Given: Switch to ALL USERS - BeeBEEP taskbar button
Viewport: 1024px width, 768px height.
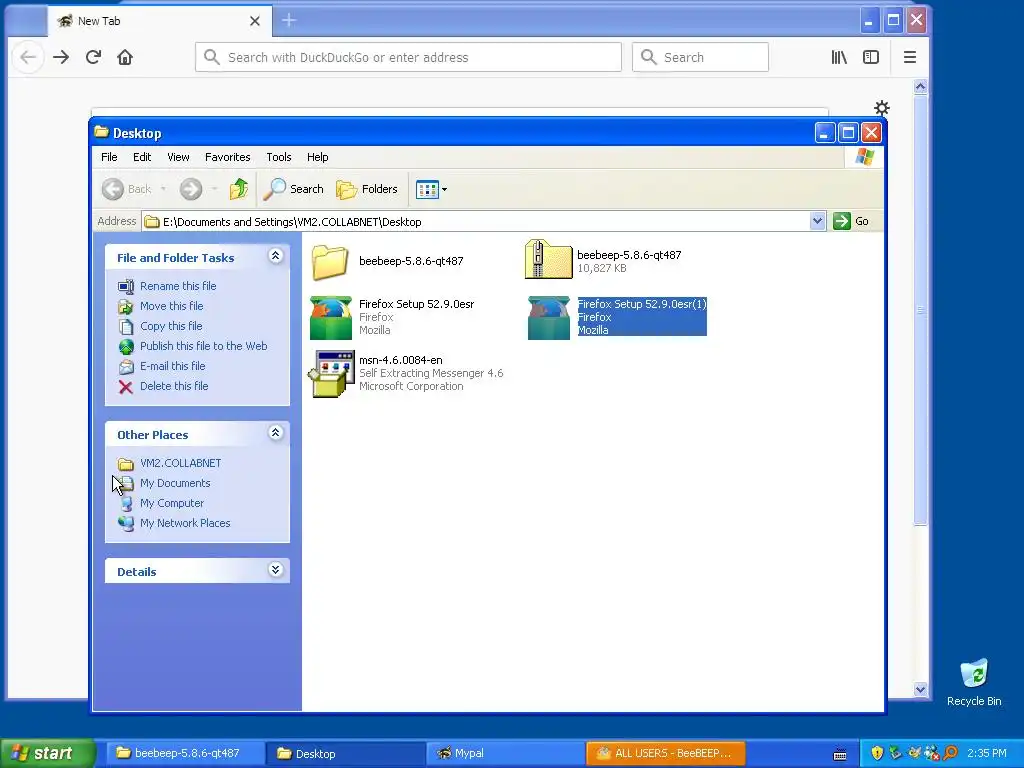Looking at the screenshot, I should [666, 753].
